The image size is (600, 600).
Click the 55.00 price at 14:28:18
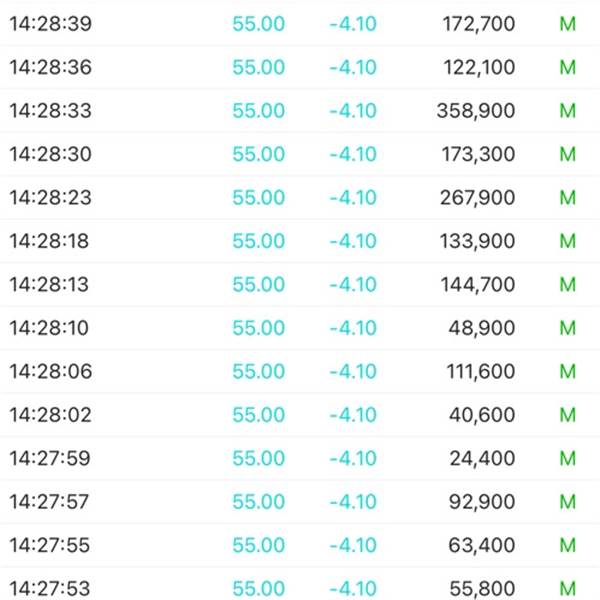[x=259, y=241]
